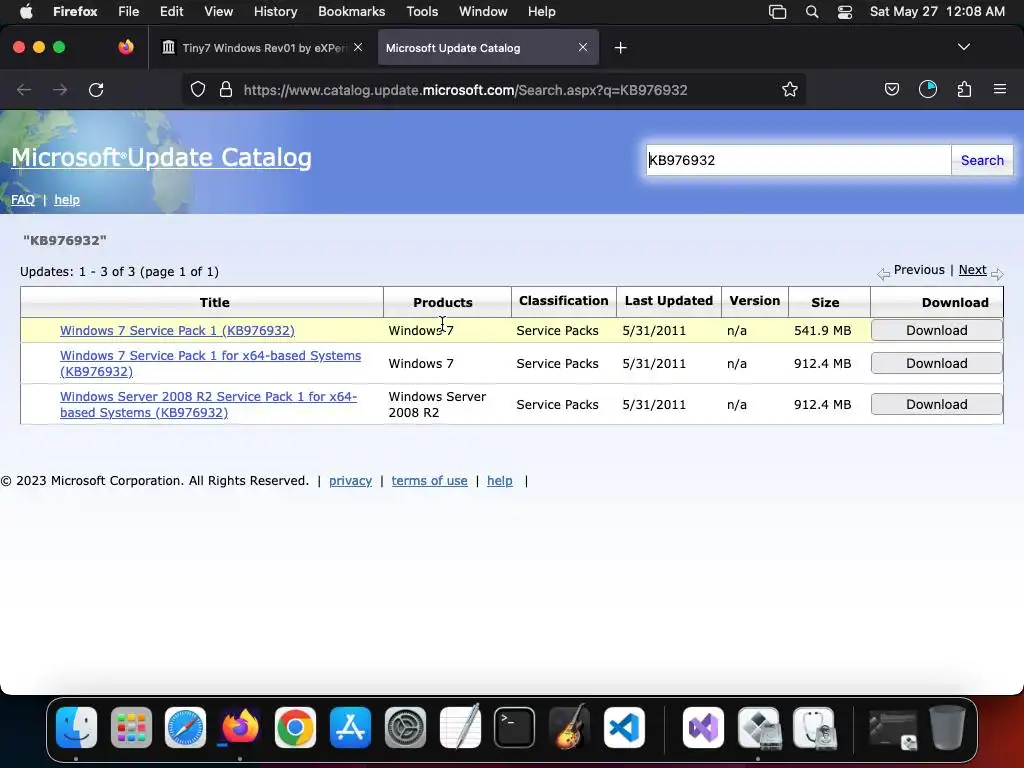This screenshot has height=768, width=1024.
Task: Open Windows 7 Service Pack 1 (KB976932) link
Action: (x=177, y=330)
